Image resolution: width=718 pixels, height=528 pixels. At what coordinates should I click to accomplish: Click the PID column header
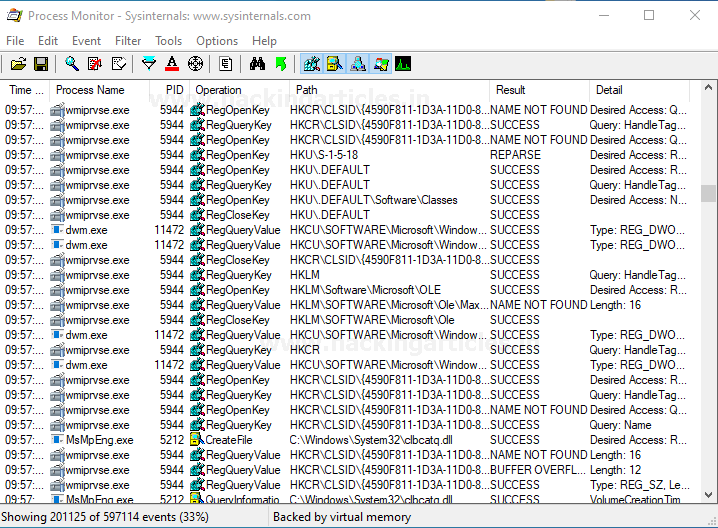(x=169, y=90)
